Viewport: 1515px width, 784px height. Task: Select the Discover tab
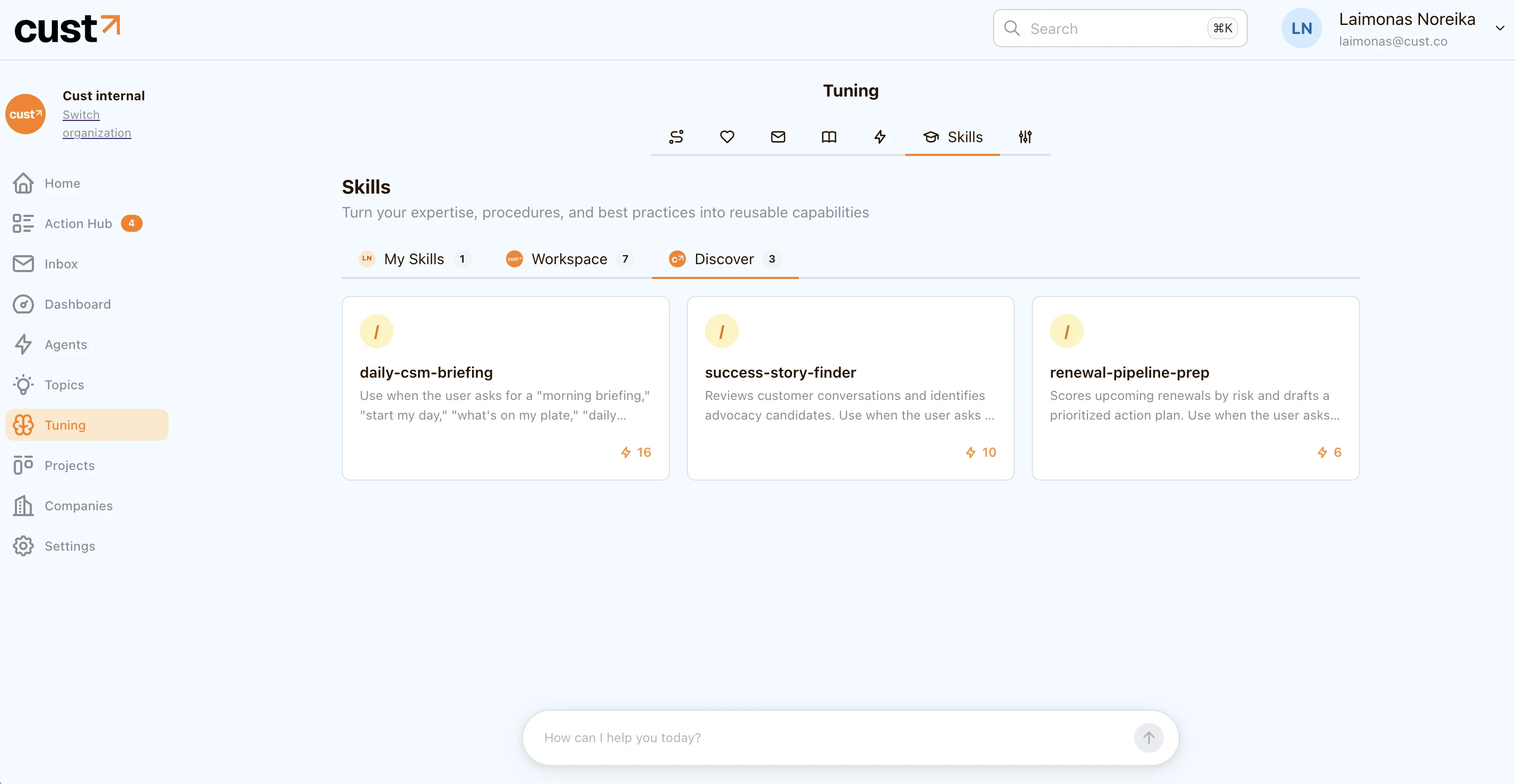click(x=725, y=259)
